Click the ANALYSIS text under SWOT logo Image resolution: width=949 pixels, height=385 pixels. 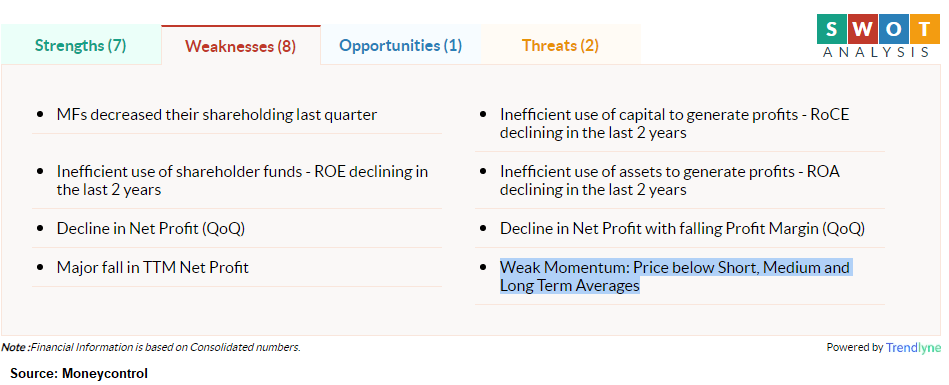(875, 52)
